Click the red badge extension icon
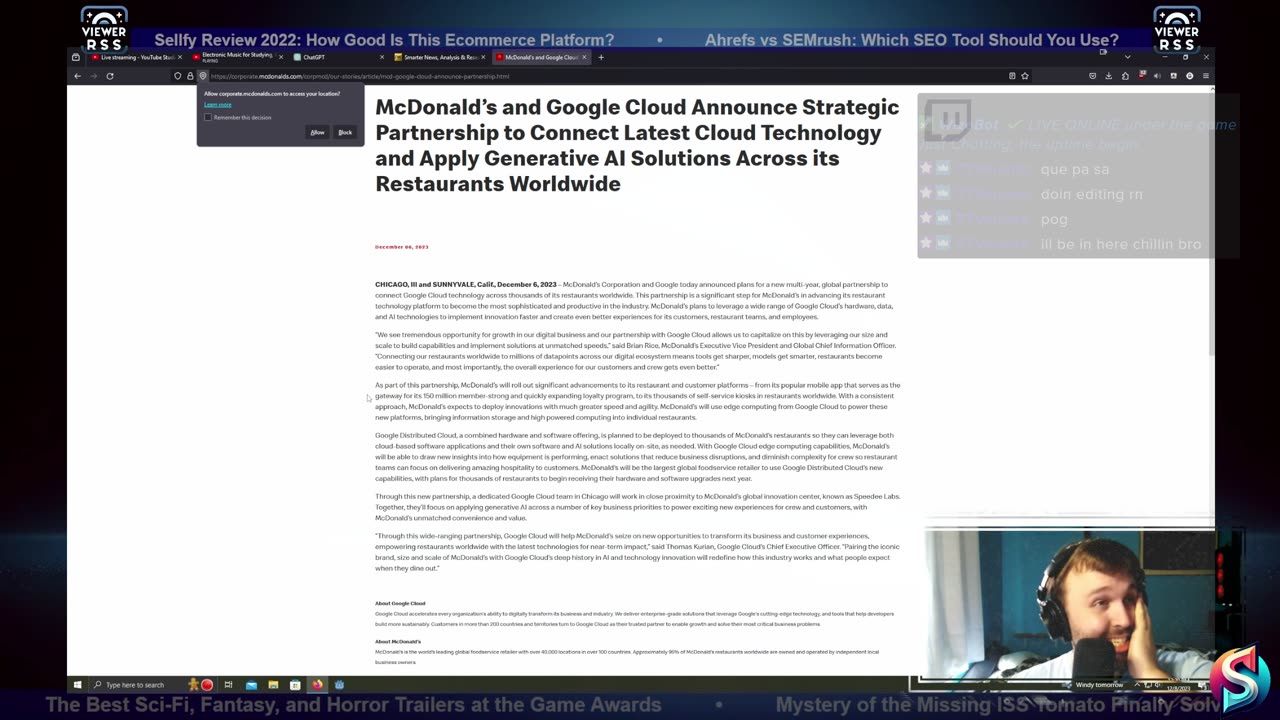The height and width of the screenshot is (720, 1280). 1141,76
